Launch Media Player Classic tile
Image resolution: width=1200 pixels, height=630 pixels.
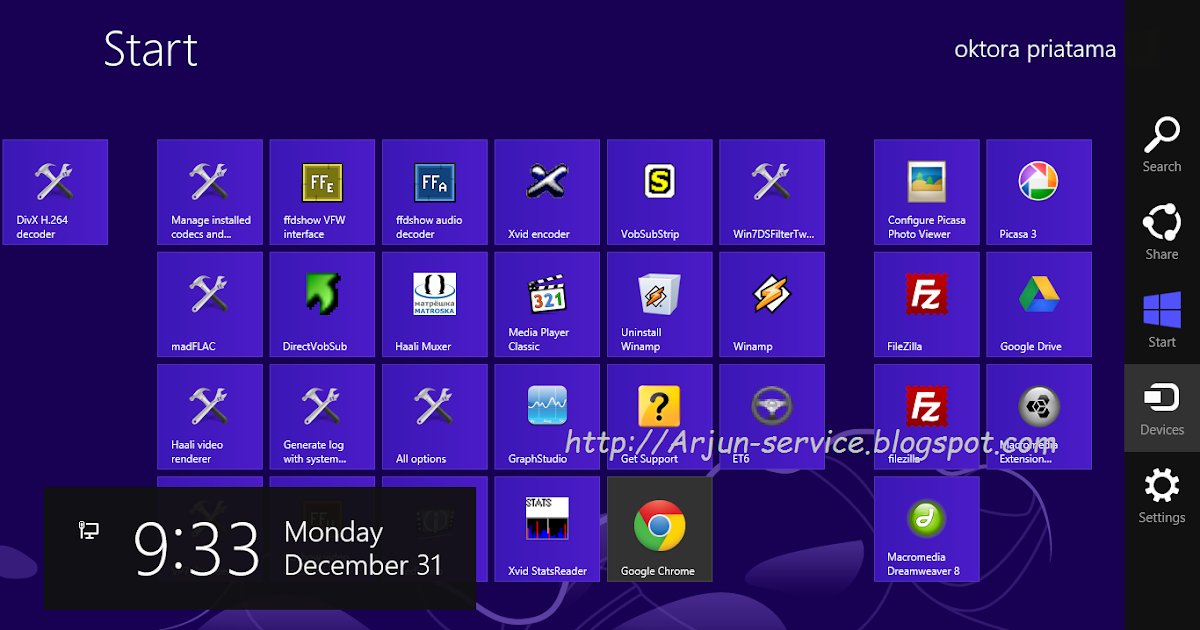[x=547, y=305]
